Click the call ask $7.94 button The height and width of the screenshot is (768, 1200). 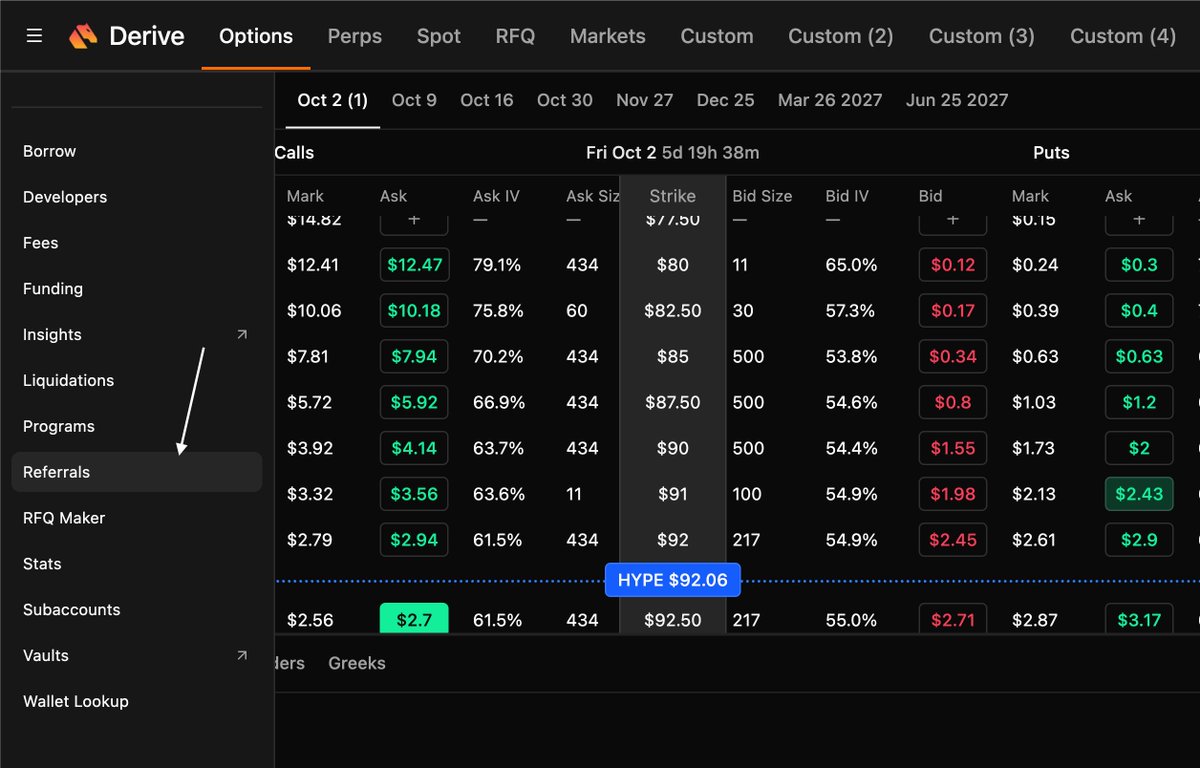414,357
